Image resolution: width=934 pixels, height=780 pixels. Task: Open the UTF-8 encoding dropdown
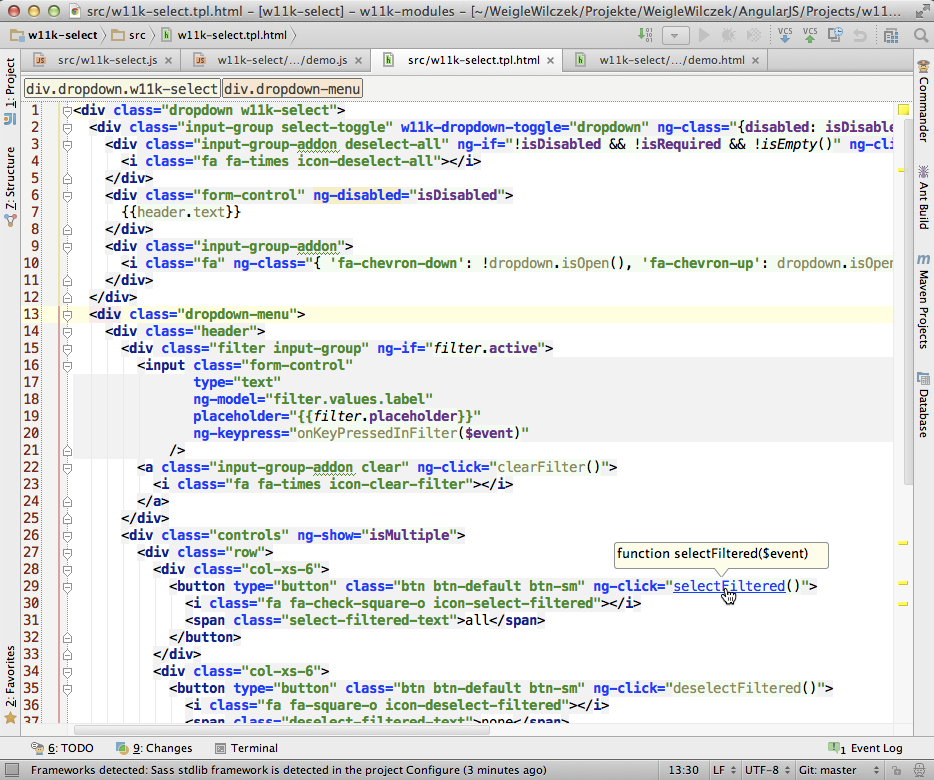point(767,770)
